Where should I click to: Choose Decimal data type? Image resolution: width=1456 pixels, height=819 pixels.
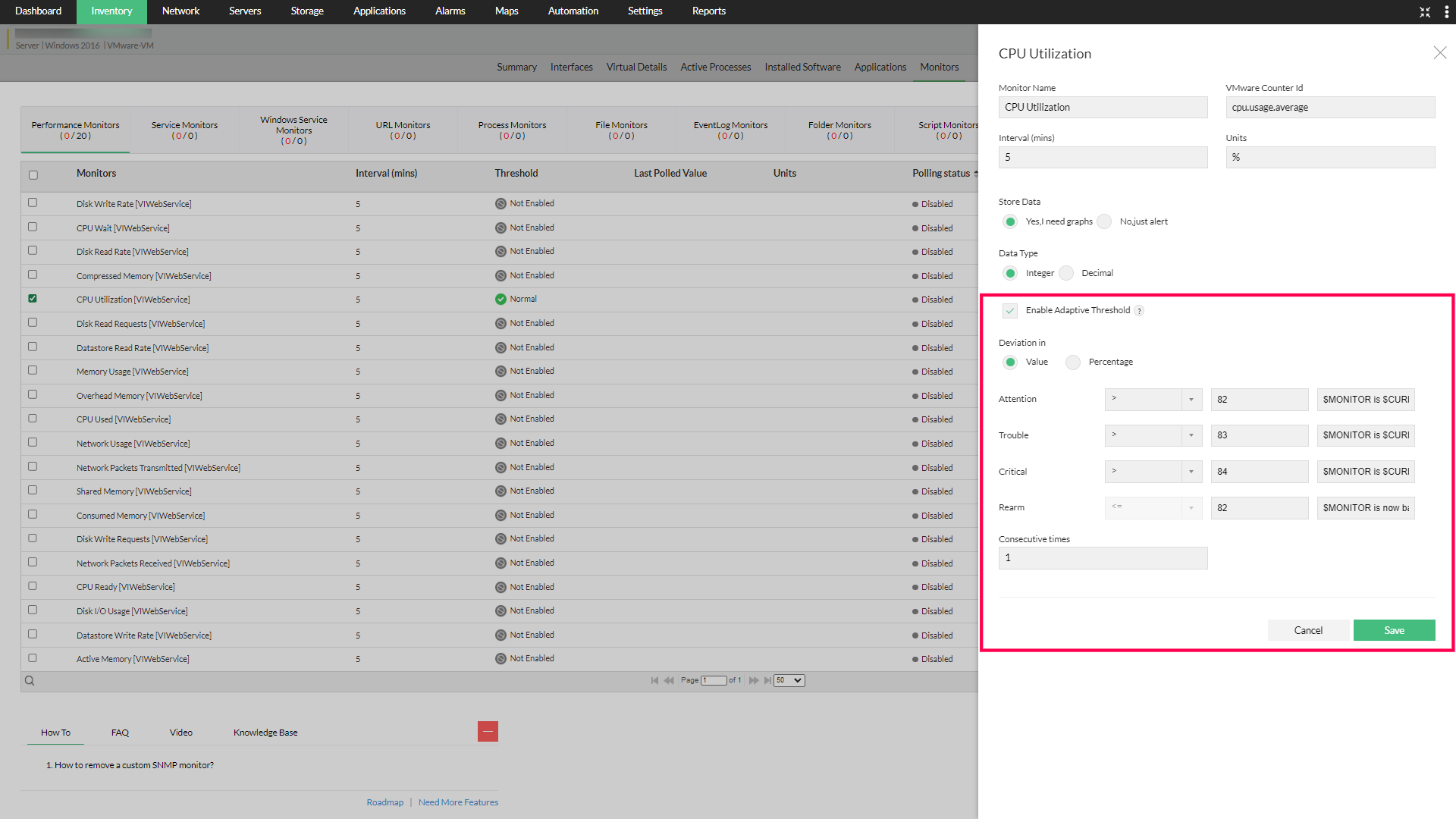pyautogui.click(x=1066, y=274)
